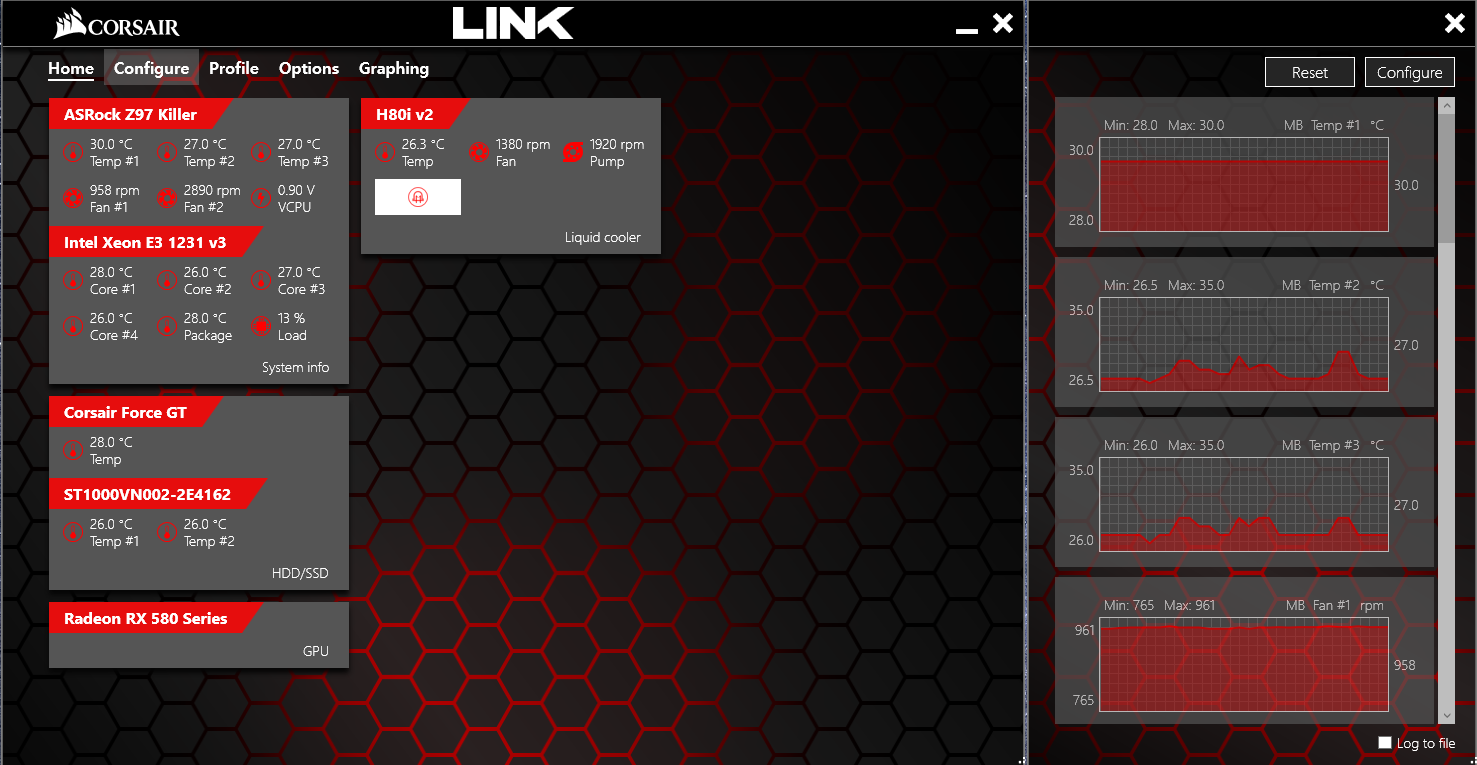This screenshot has width=1477, height=765.
Task: Click the Corsair logo
Action: pos(117,24)
